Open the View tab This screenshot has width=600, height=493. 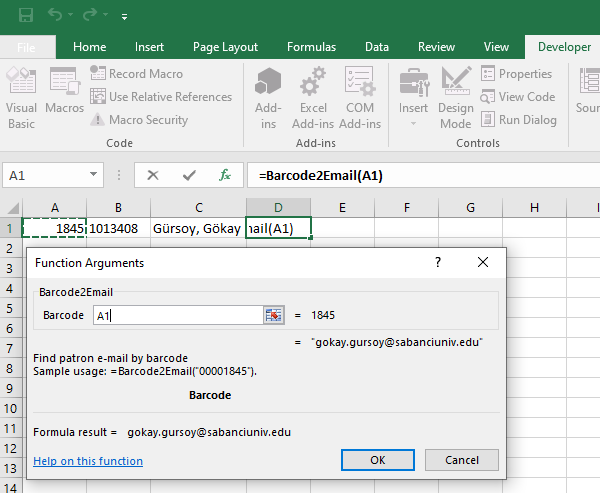pos(496,47)
